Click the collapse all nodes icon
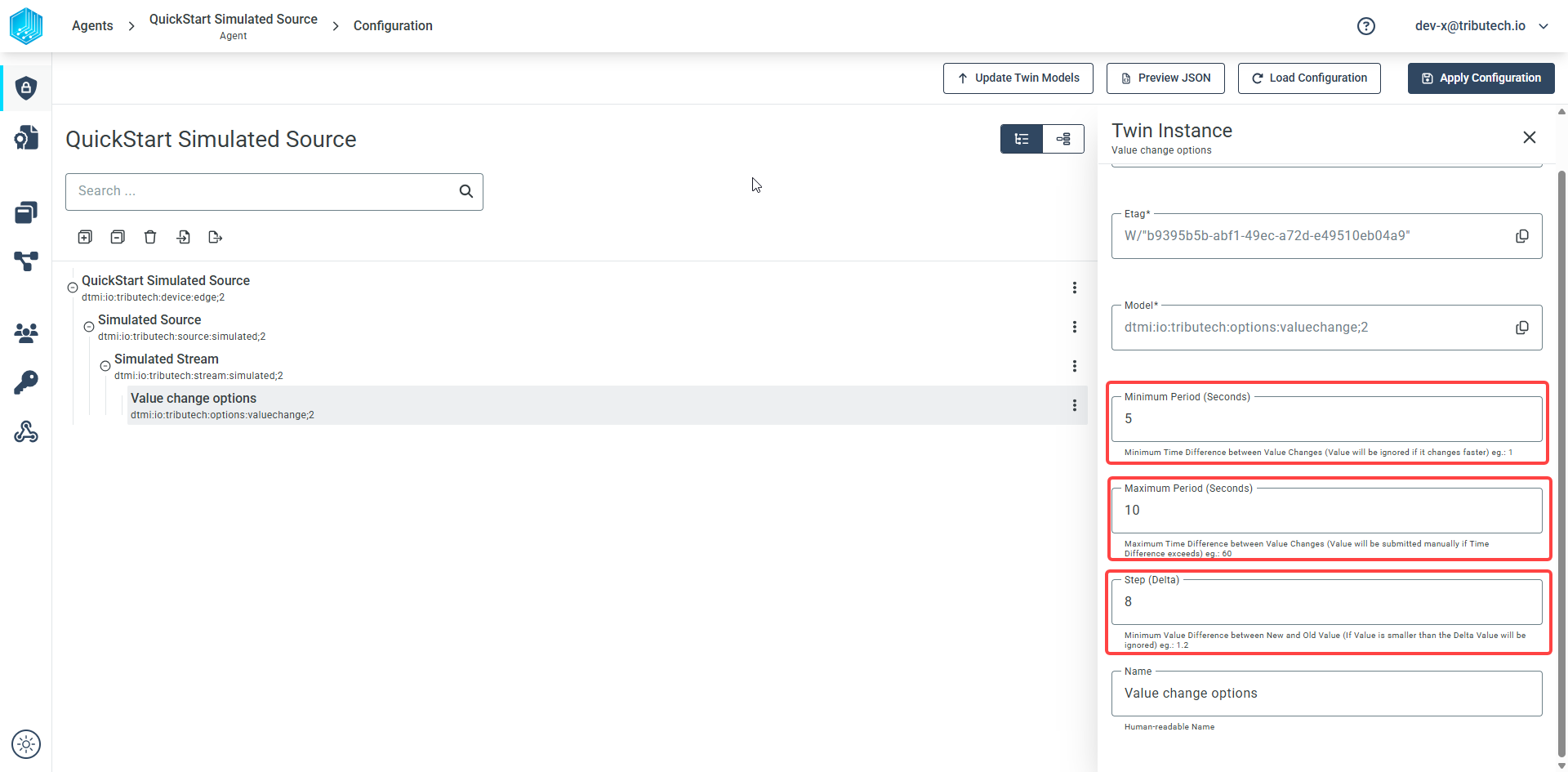The image size is (1568, 772). (x=118, y=237)
